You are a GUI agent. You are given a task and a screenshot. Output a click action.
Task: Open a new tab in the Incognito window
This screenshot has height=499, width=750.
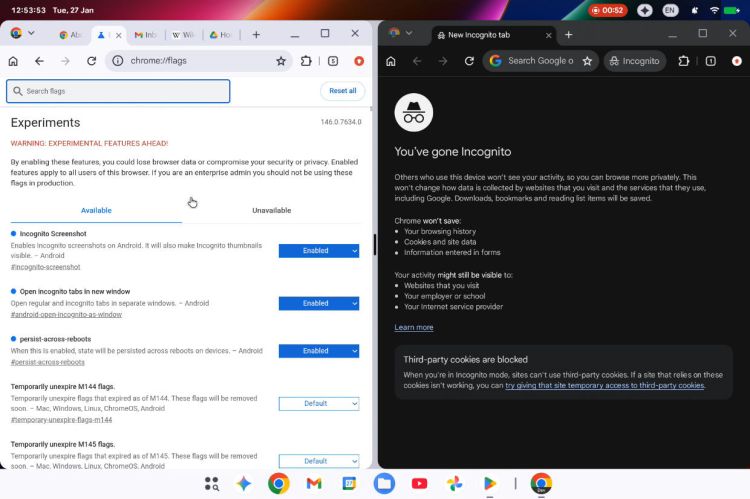tap(568, 34)
